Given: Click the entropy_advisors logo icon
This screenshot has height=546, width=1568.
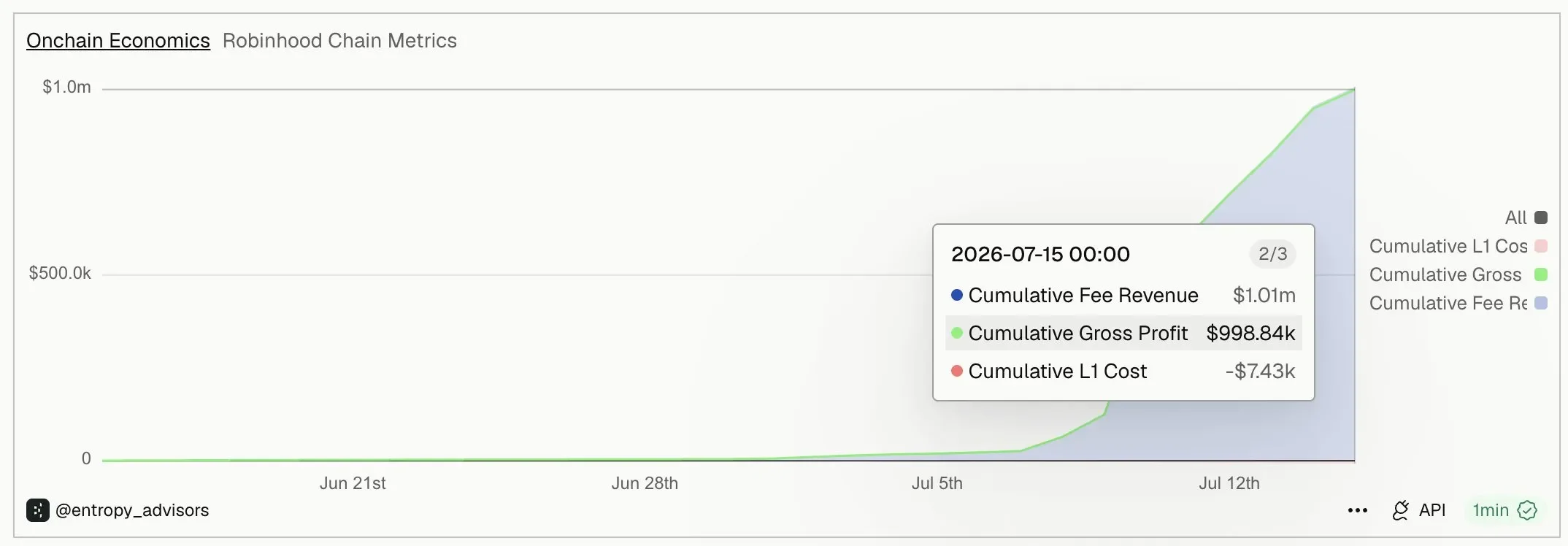Looking at the screenshot, I should 38,510.
